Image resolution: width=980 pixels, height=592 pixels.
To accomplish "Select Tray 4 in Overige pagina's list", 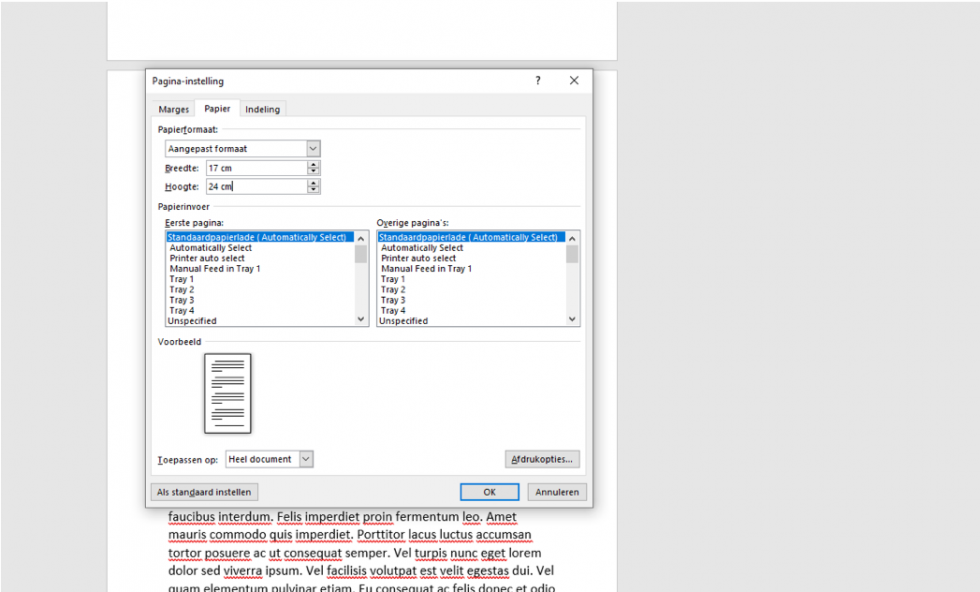I will click(x=393, y=311).
